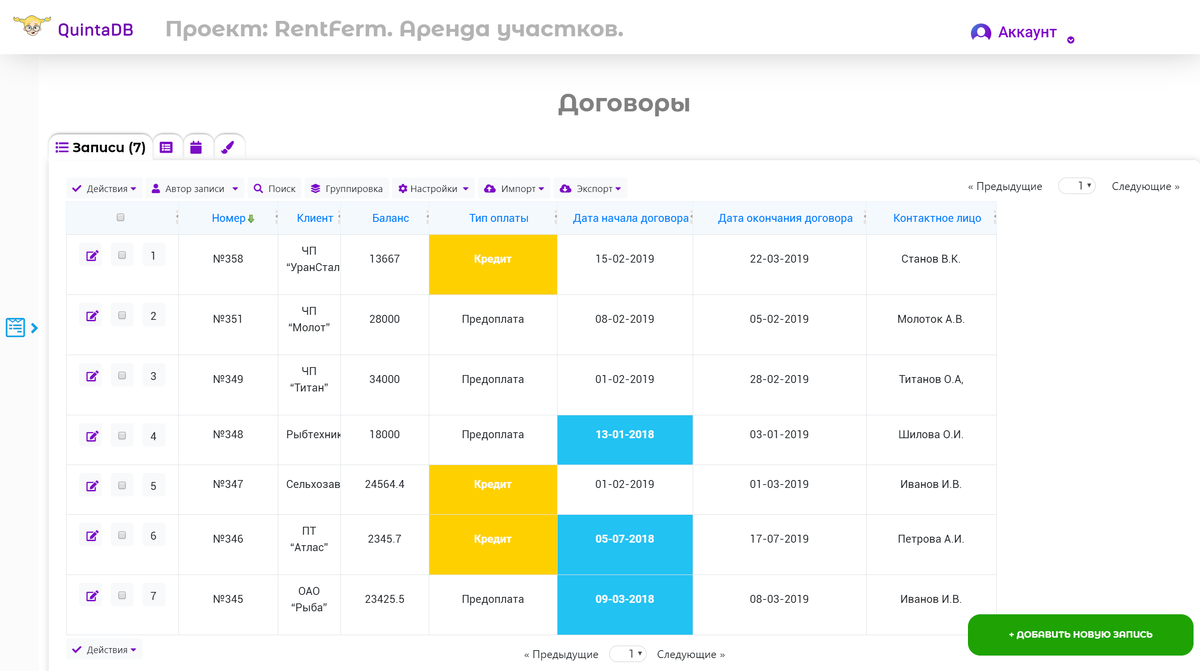Click yellow Кредит cell for №358

point(493,264)
